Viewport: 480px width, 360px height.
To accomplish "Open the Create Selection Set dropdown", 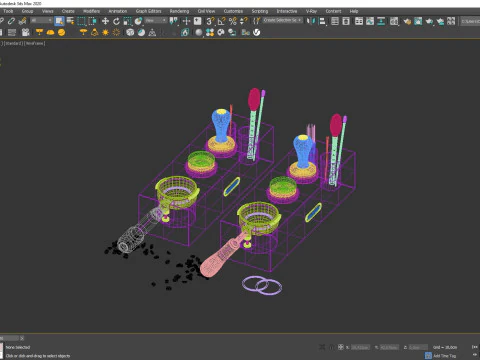I will [x=283, y=20].
